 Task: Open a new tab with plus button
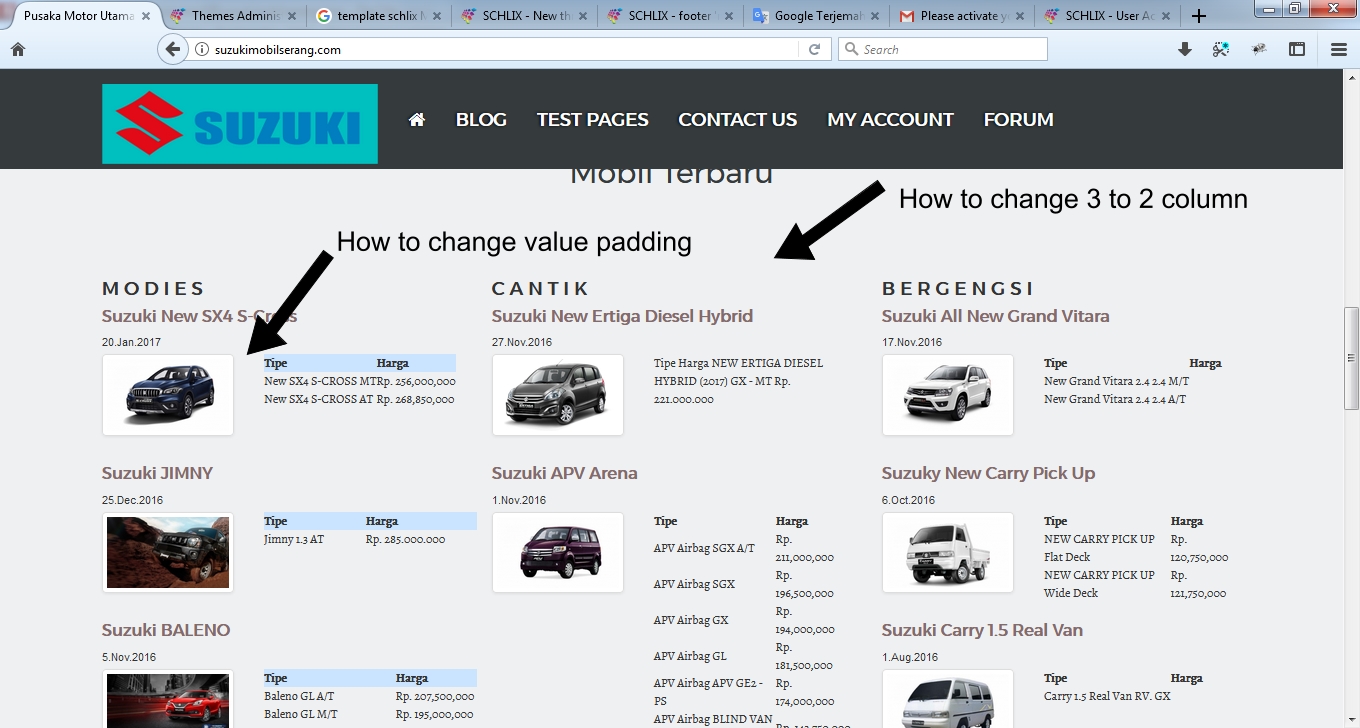(x=1199, y=16)
